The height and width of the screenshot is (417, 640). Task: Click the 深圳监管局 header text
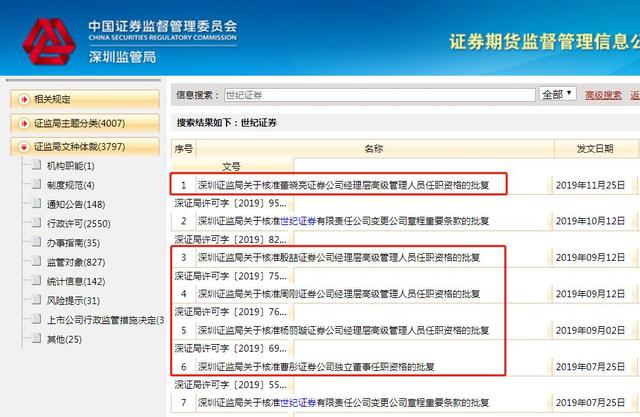[122, 57]
